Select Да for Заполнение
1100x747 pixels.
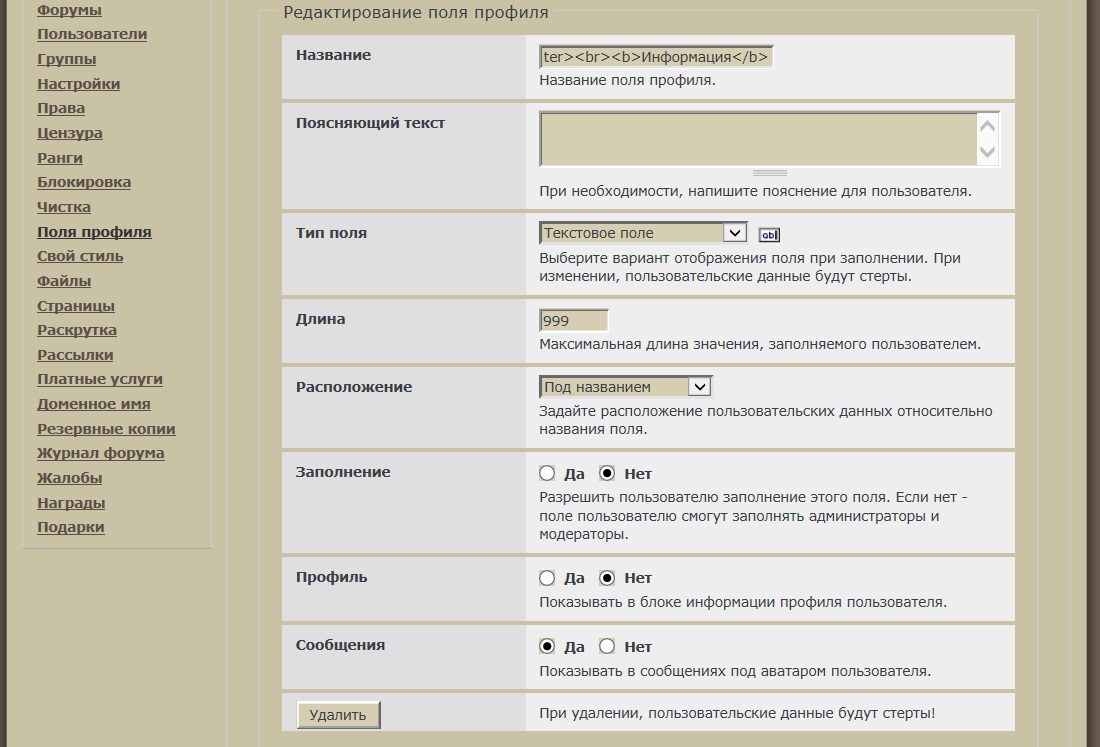pyautogui.click(x=547, y=473)
